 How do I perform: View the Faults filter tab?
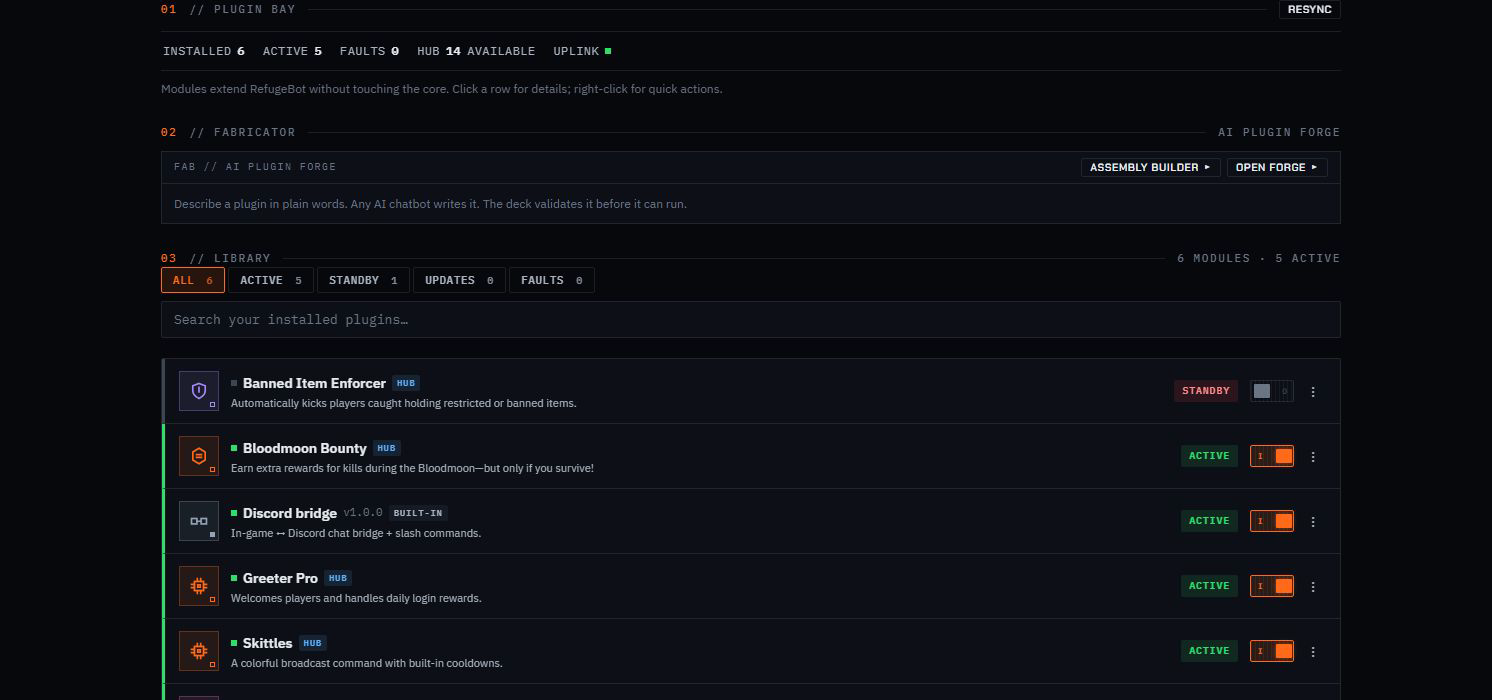[x=552, y=280]
